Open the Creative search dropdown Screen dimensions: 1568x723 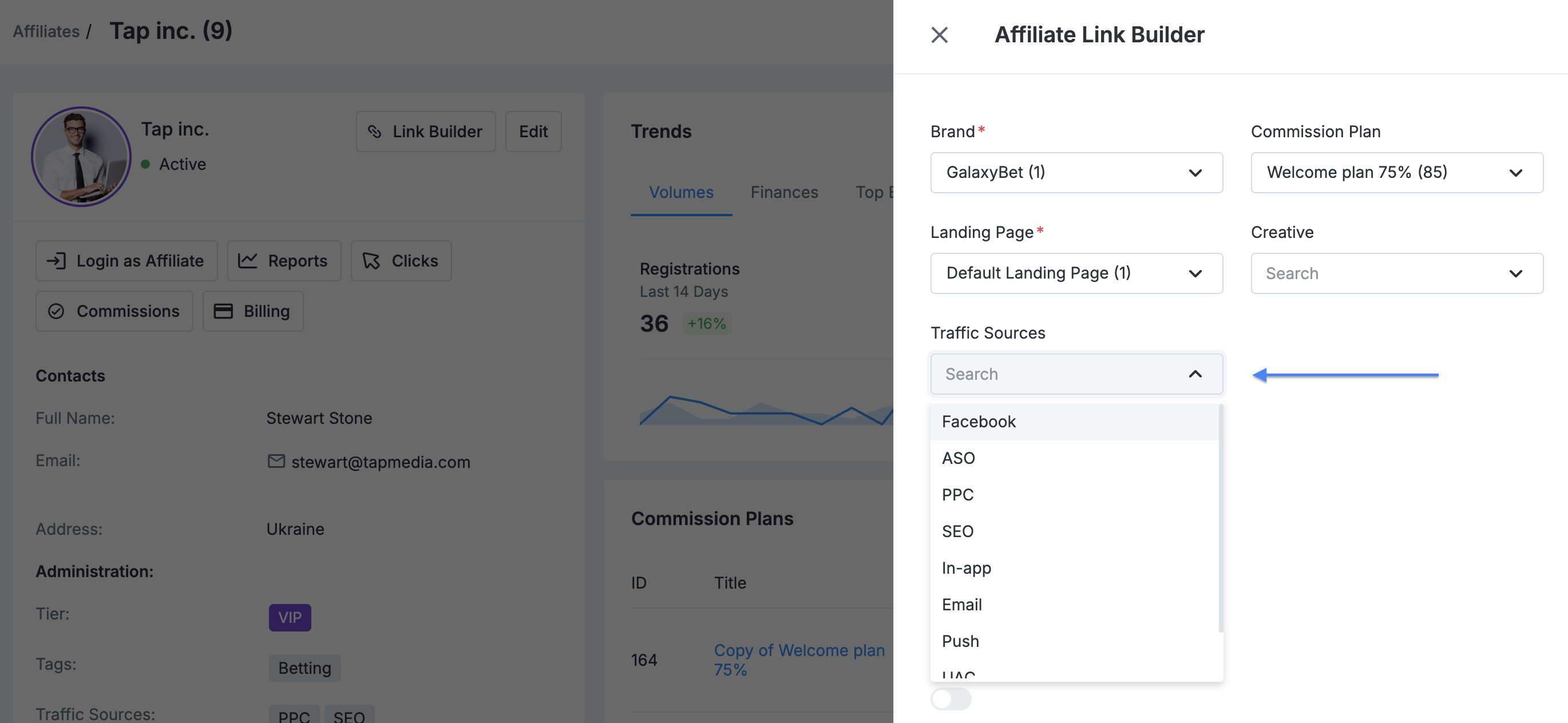point(1396,273)
